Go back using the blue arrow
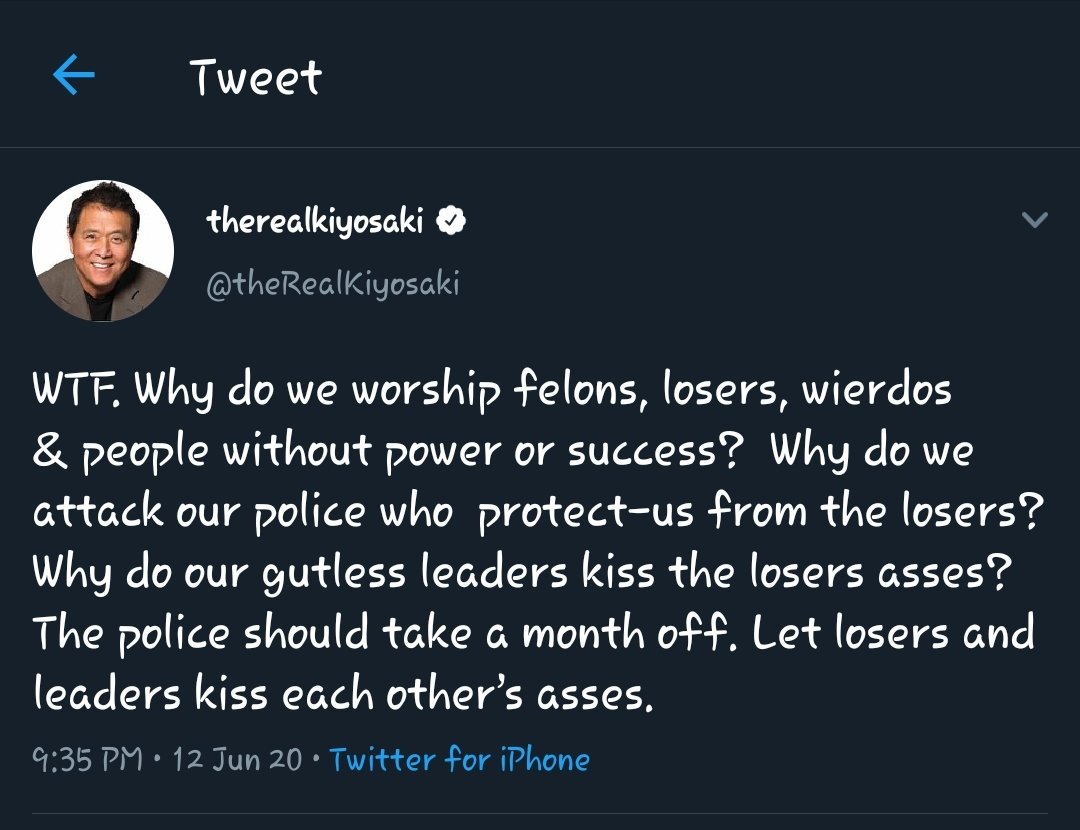This screenshot has width=1080, height=830. (x=74, y=74)
